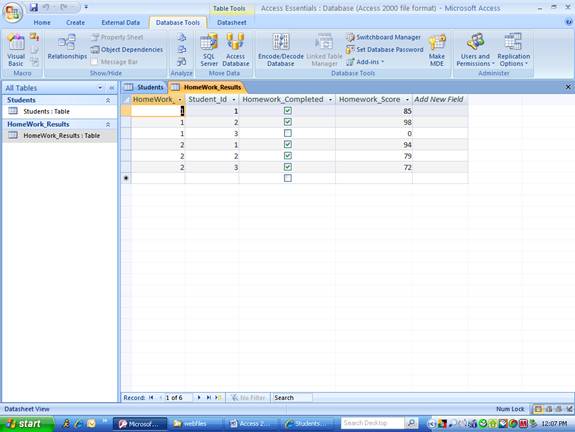The image size is (575, 432).
Task: Open the All Tables navigation dropdown
Action: [100, 88]
